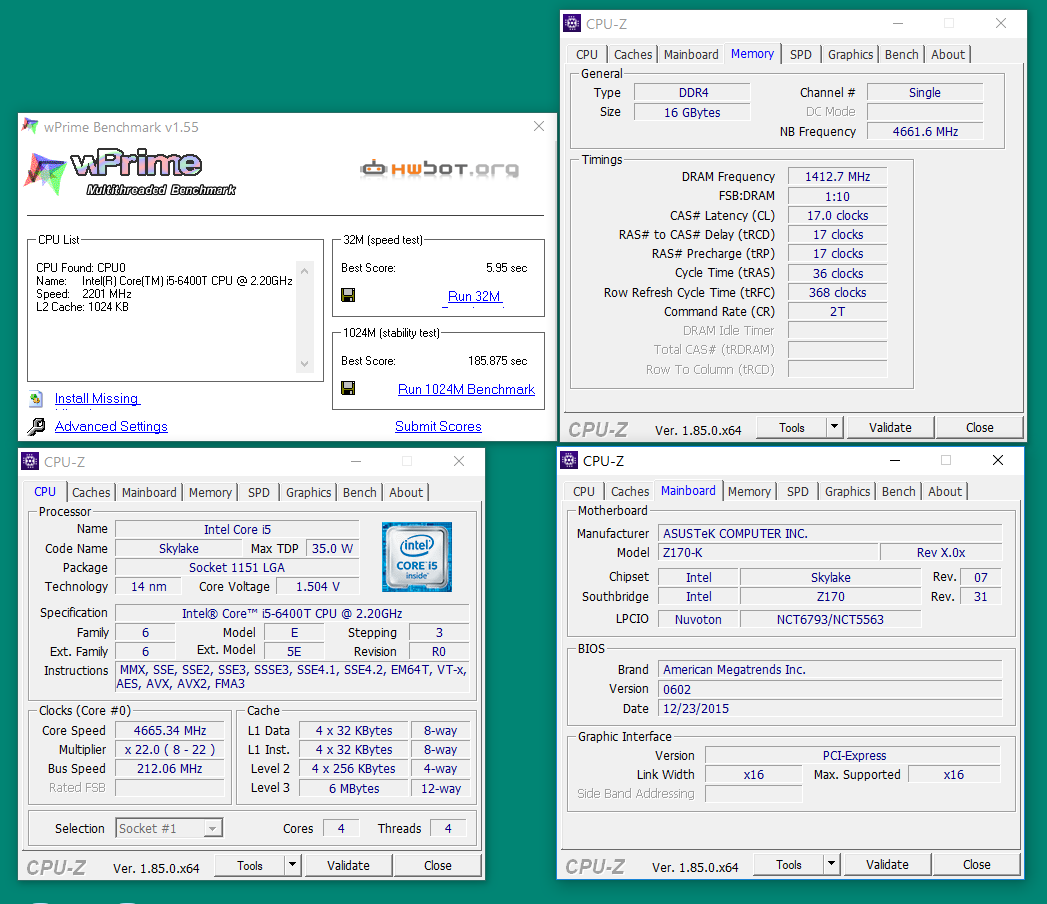Click BIOS Date value 12/23/2015
1047x904 pixels.
[830, 709]
